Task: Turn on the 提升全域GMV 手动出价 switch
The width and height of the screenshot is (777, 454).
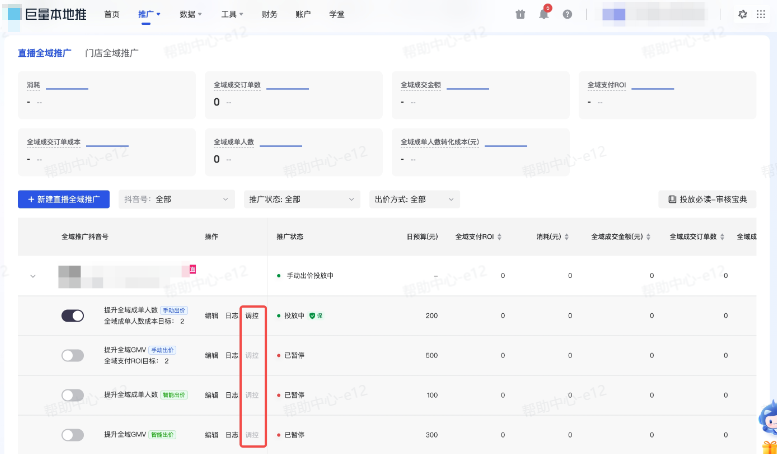Action: (73, 355)
